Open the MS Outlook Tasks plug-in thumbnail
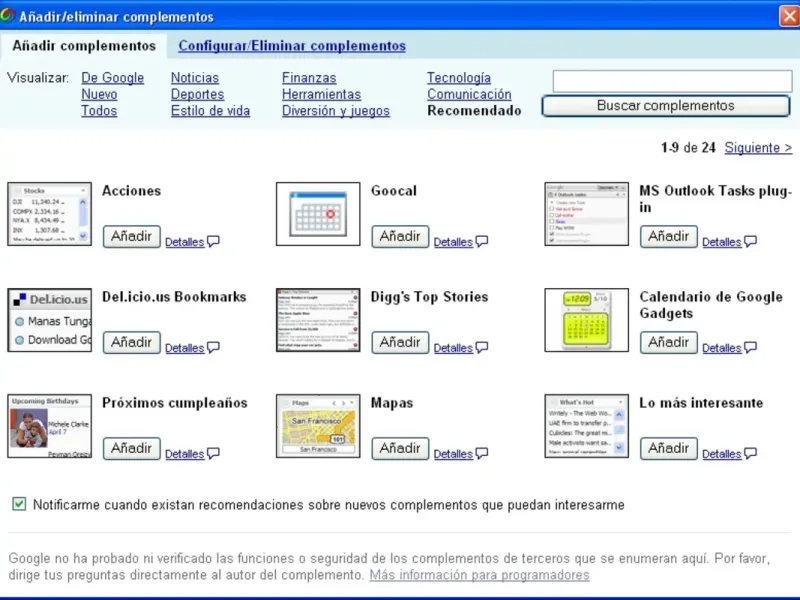The height and width of the screenshot is (600, 800). pos(586,214)
